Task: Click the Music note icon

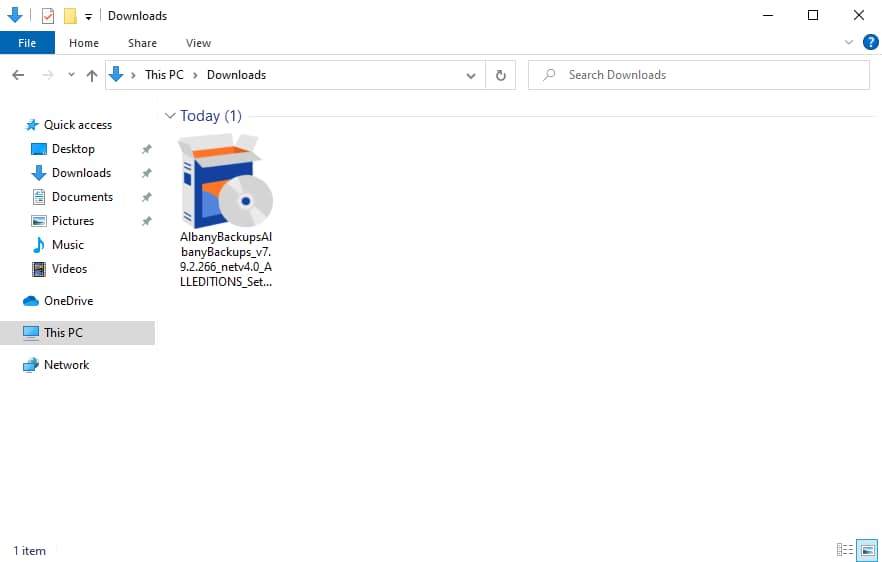Action: point(38,245)
